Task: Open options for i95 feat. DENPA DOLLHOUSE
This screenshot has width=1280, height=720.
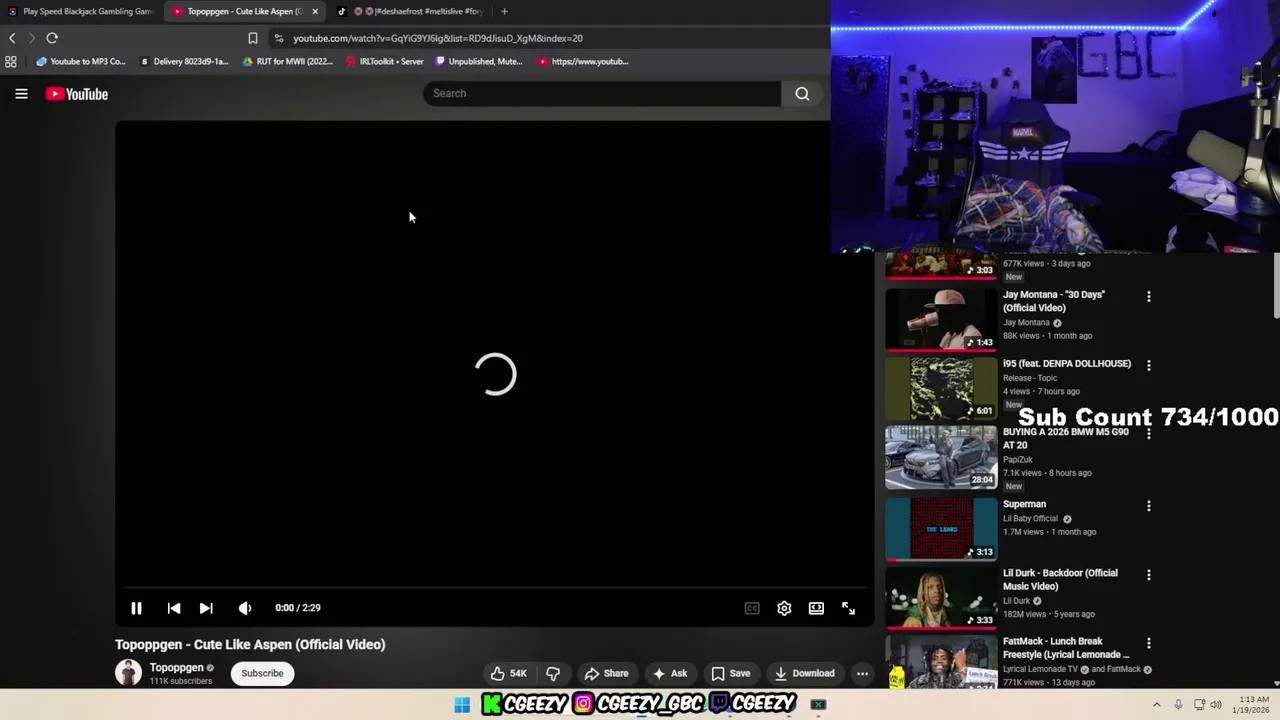Action: tap(1148, 366)
